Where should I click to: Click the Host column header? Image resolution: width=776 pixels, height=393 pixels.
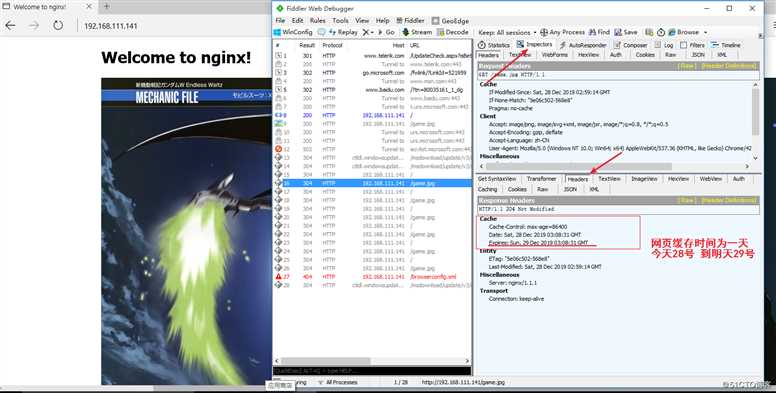pos(399,46)
